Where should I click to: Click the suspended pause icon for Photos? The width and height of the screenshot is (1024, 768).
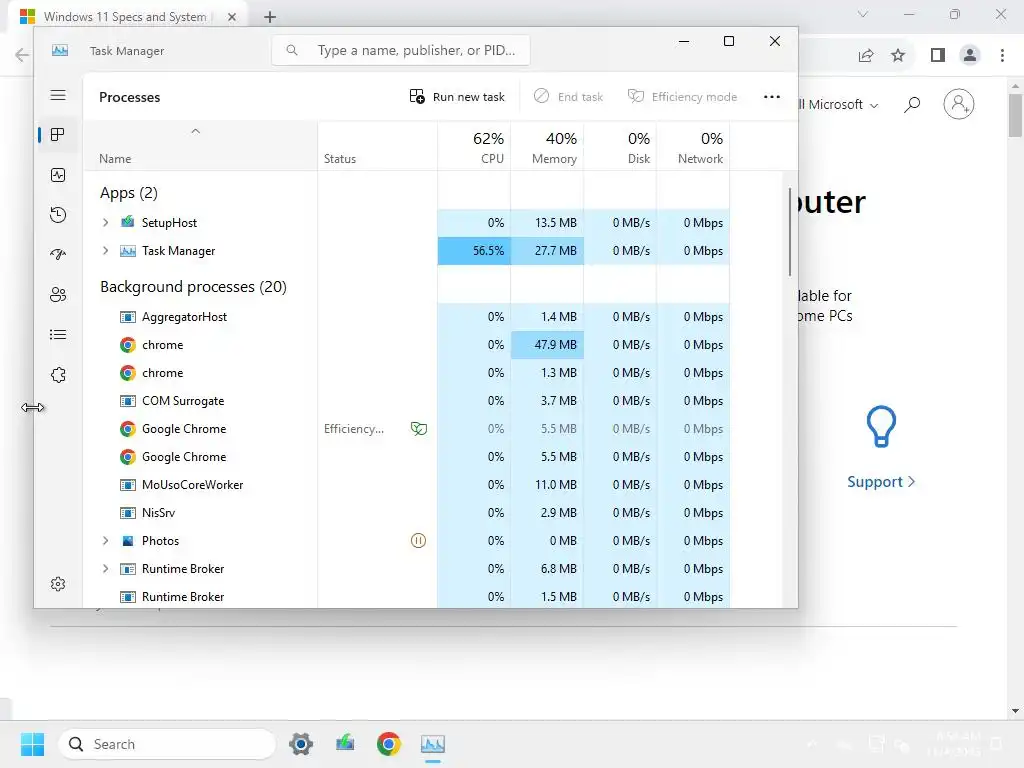(x=419, y=541)
